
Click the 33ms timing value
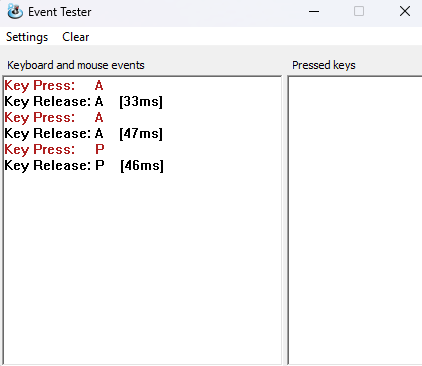[x=141, y=102]
